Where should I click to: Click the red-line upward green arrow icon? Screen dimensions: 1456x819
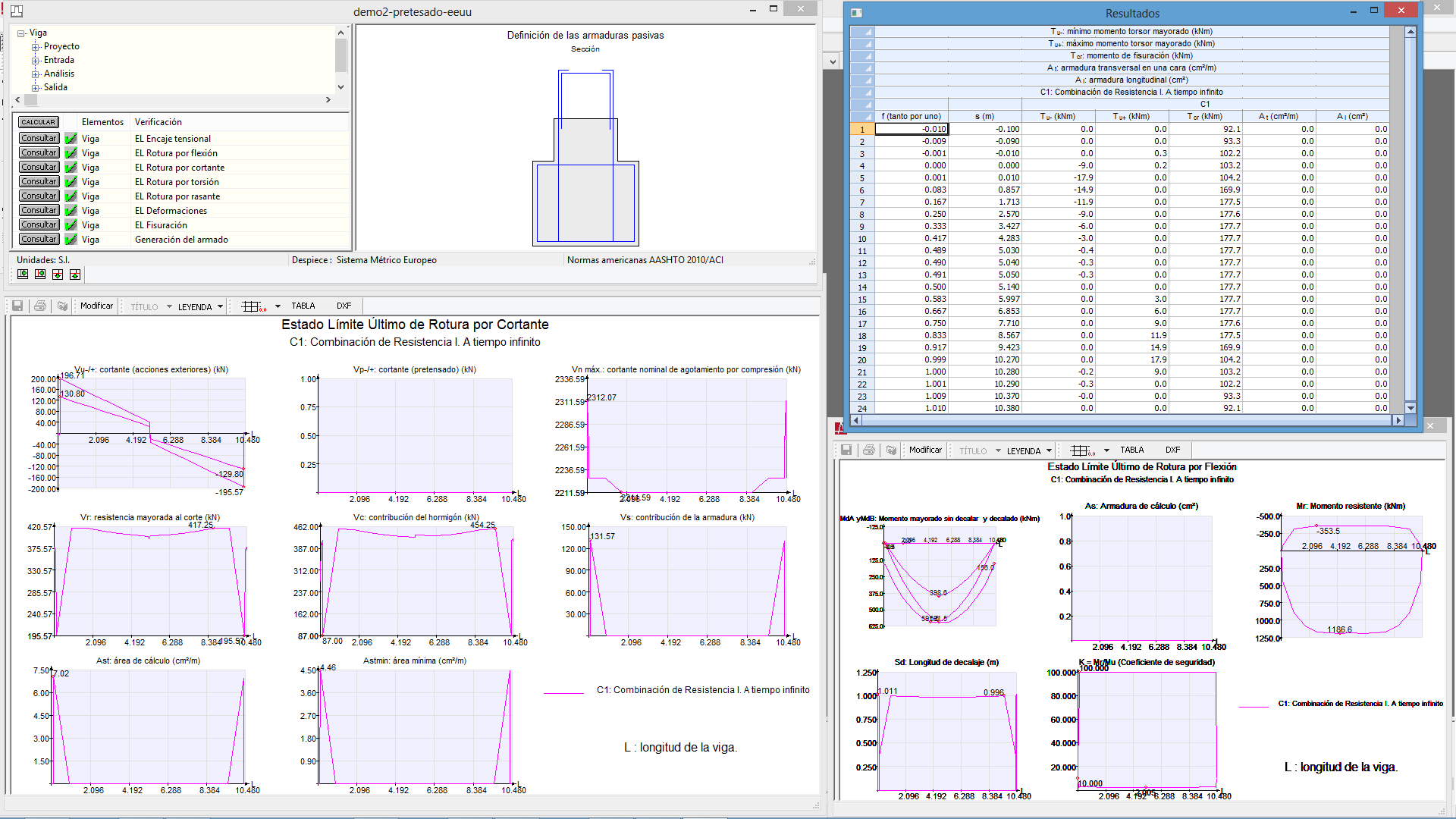click(75, 275)
